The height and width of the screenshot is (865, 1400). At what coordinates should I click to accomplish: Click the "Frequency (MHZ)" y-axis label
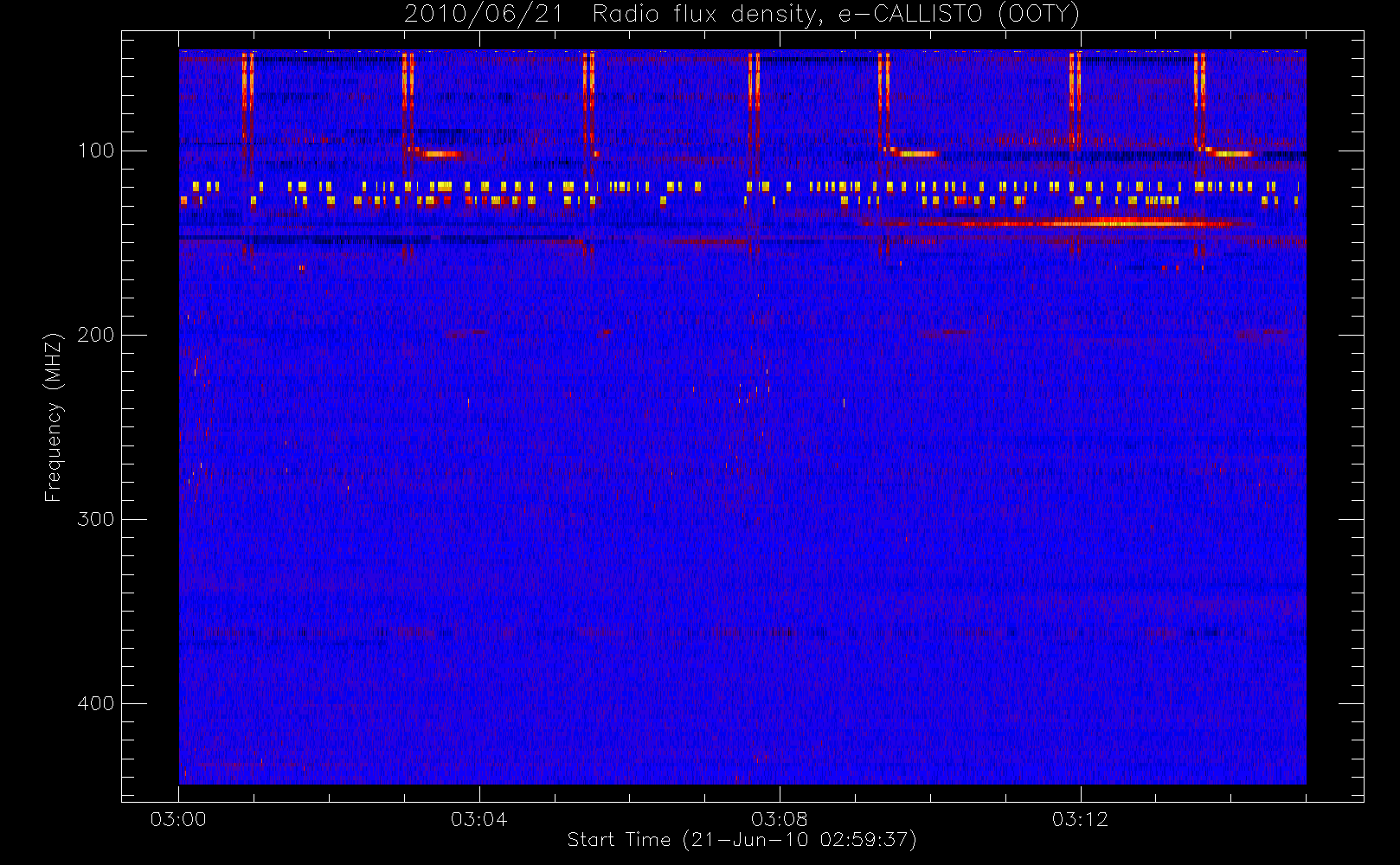54,417
